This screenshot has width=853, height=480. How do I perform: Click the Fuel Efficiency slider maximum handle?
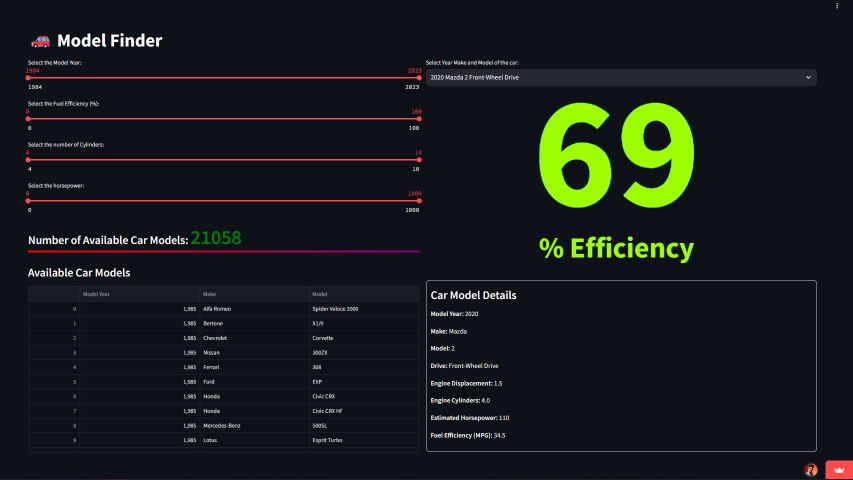tap(419, 119)
